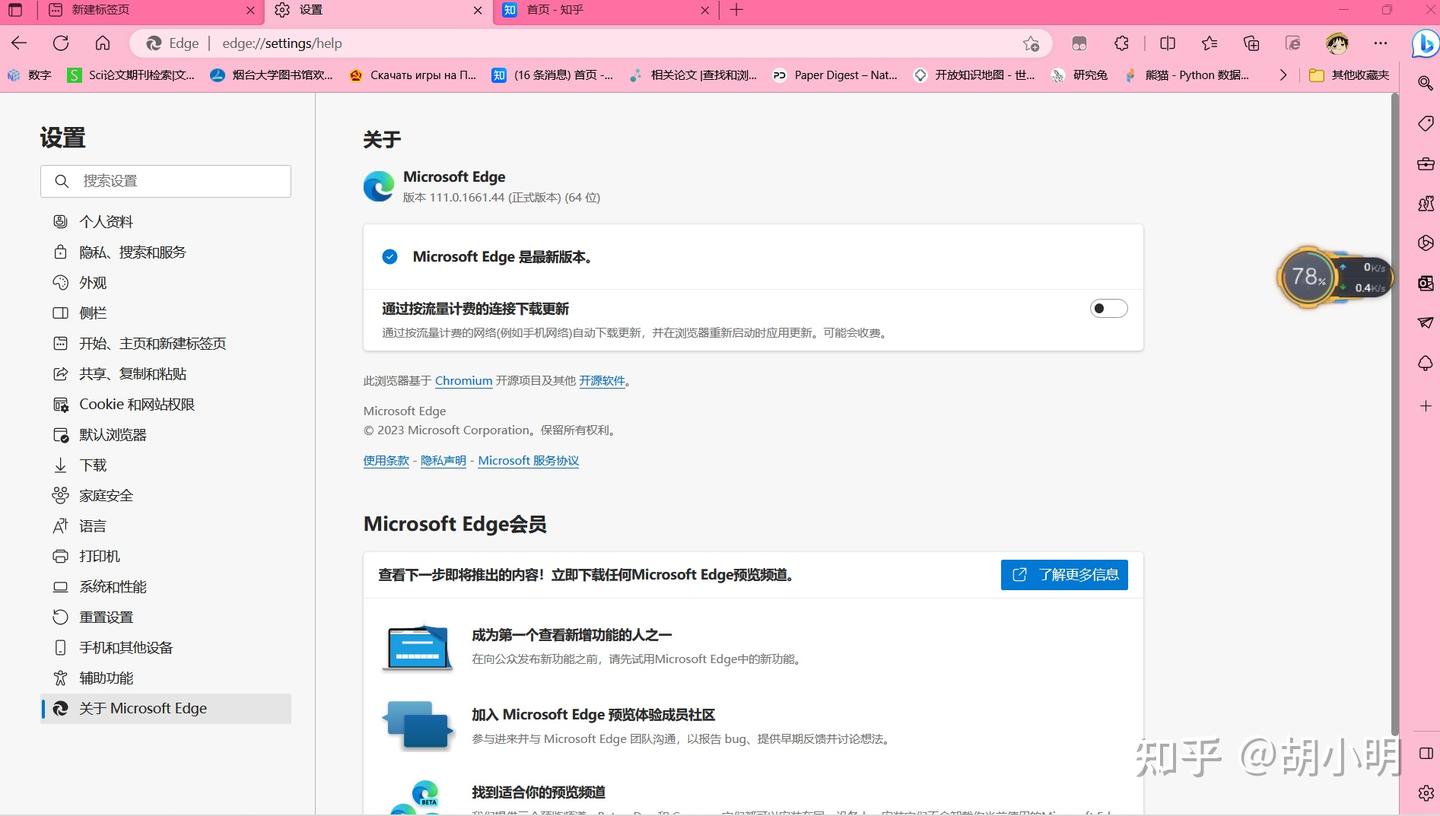
Task: Open 重置设置 section
Action: pos(166,617)
